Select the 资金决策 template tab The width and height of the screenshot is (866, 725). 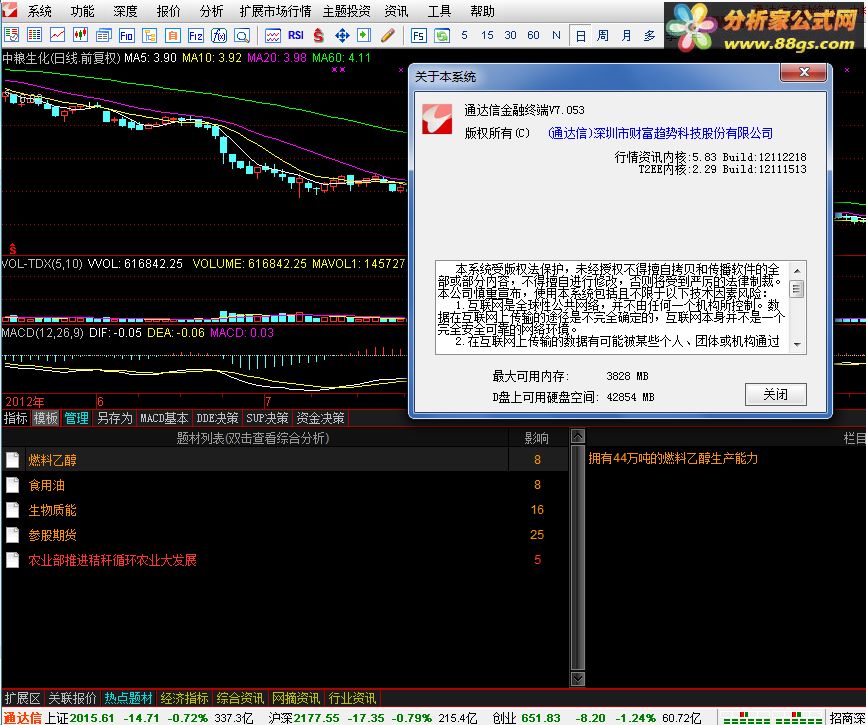point(320,418)
